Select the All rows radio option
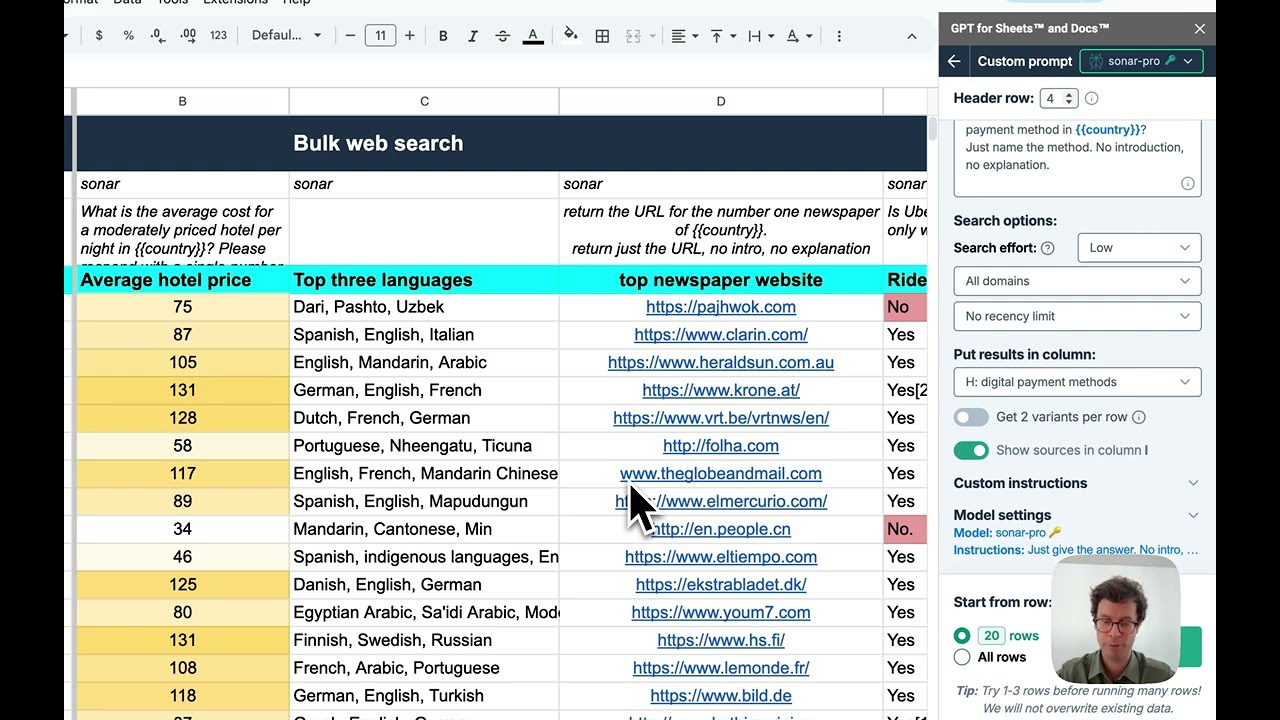Image resolution: width=1280 pixels, height=720 pixels. pos(962,657)
